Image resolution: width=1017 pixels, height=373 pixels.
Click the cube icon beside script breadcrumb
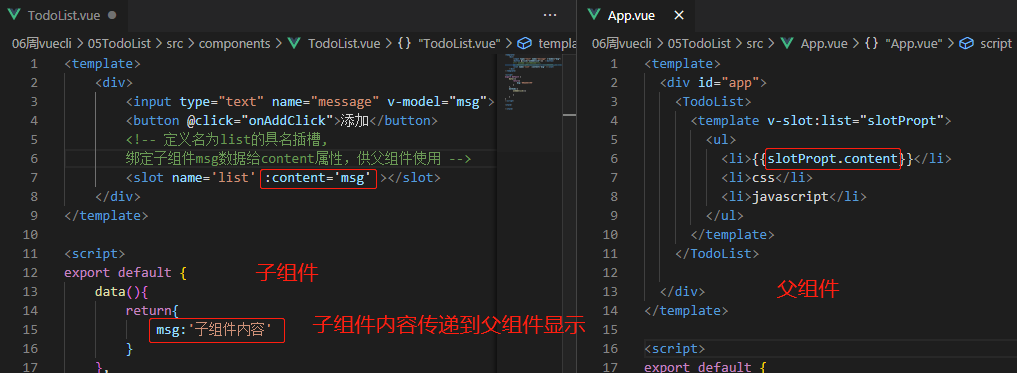(x=967, y=43)
